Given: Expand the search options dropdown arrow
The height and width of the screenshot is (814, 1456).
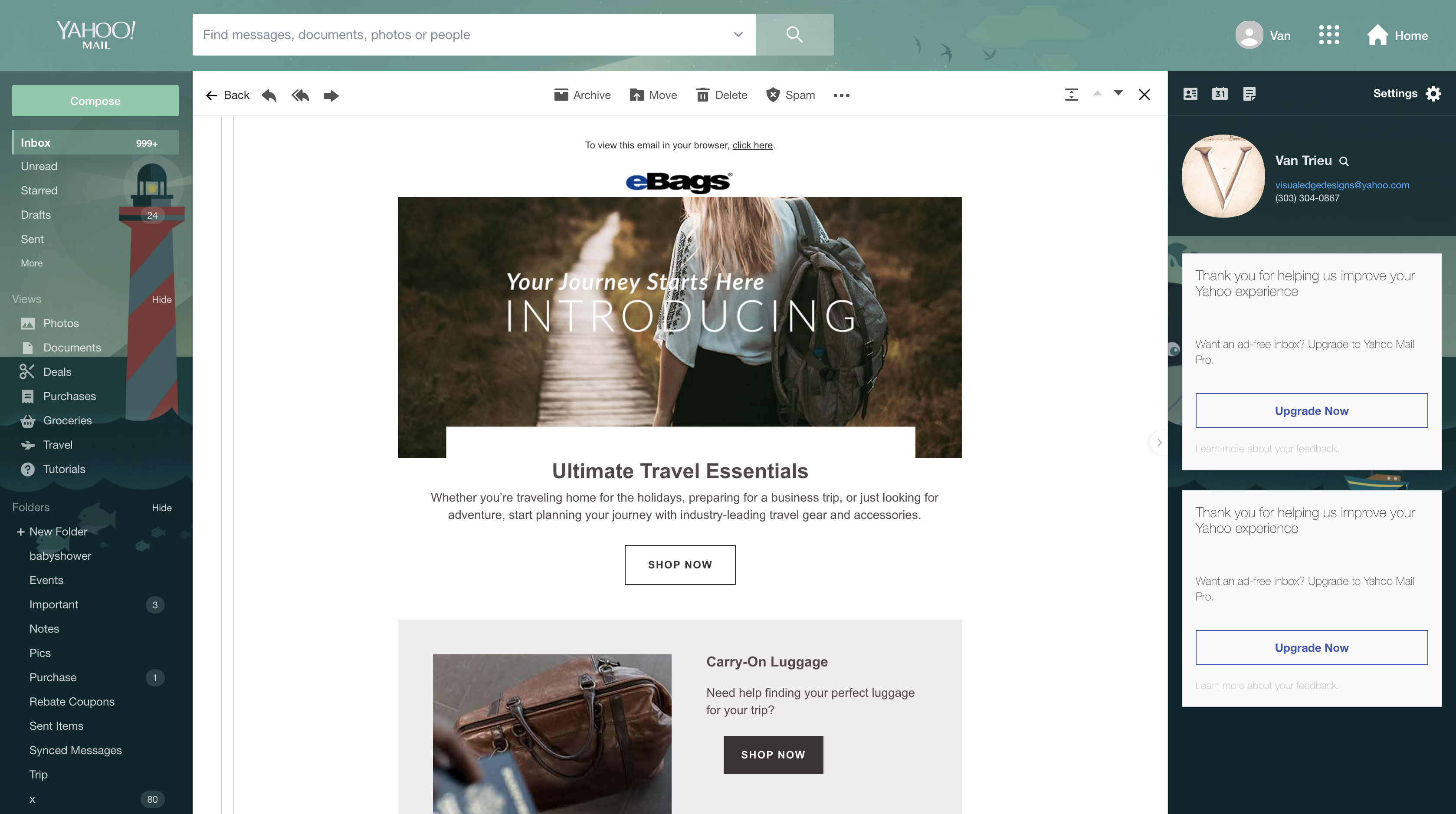Looking at the screenshot, I should [x=738, y=34].
